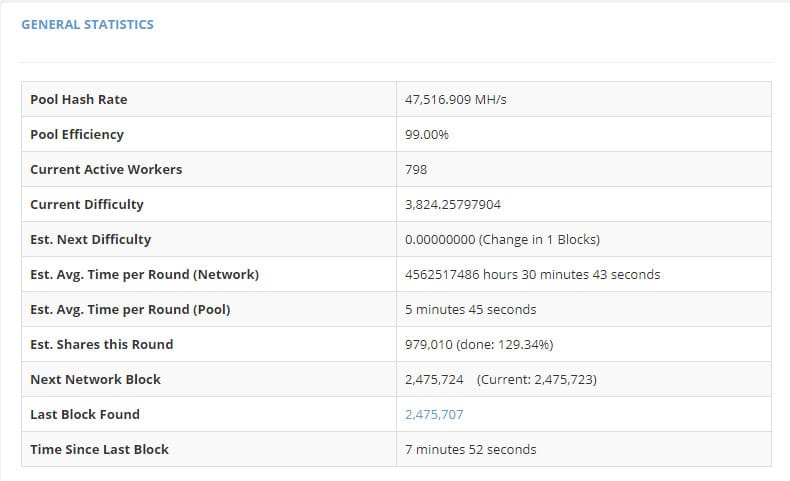
Task: Open the Last Block Found link 2,475,707
Action: click(x=434, y=414)
